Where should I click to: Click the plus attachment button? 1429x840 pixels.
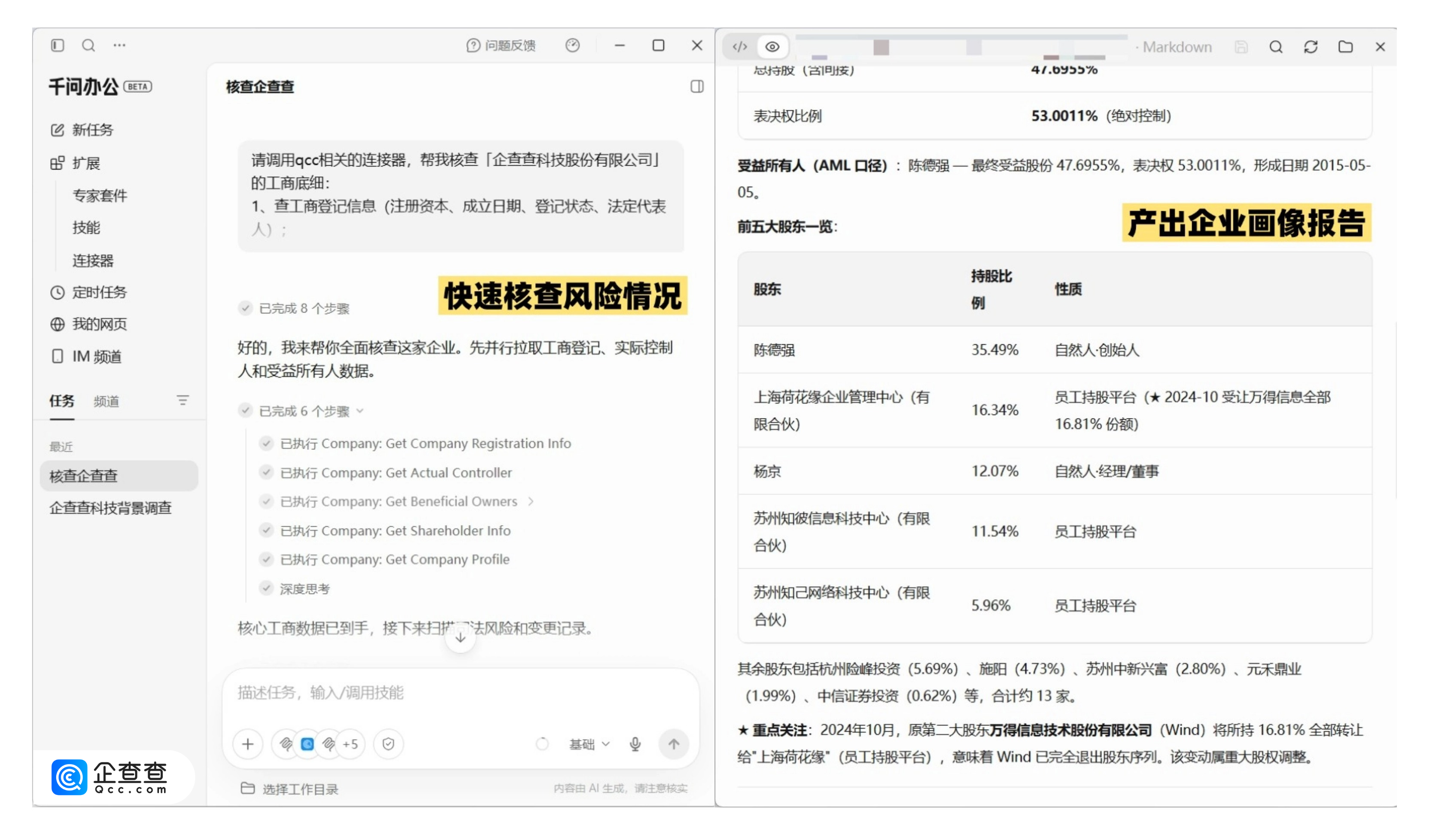point(248,744)
